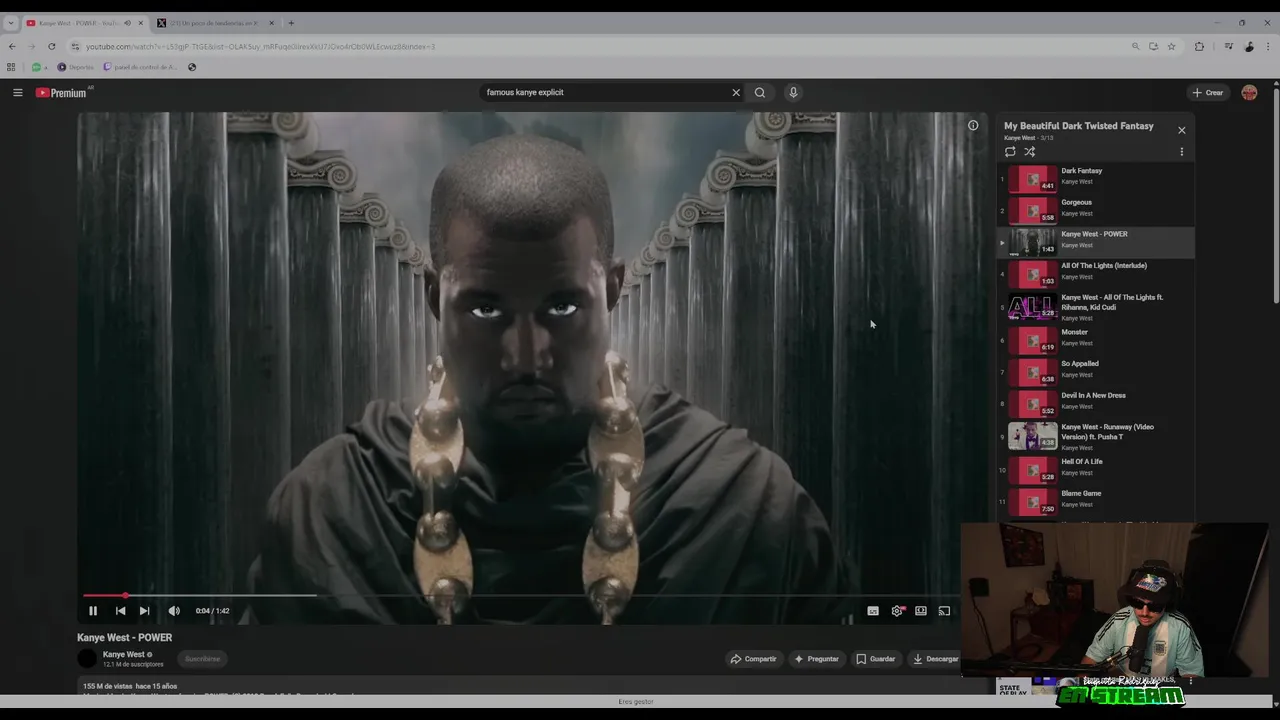This screenshot has height=720, width=1280.
Task: Open the Deportes bookmark
Action: coord(75,67)
